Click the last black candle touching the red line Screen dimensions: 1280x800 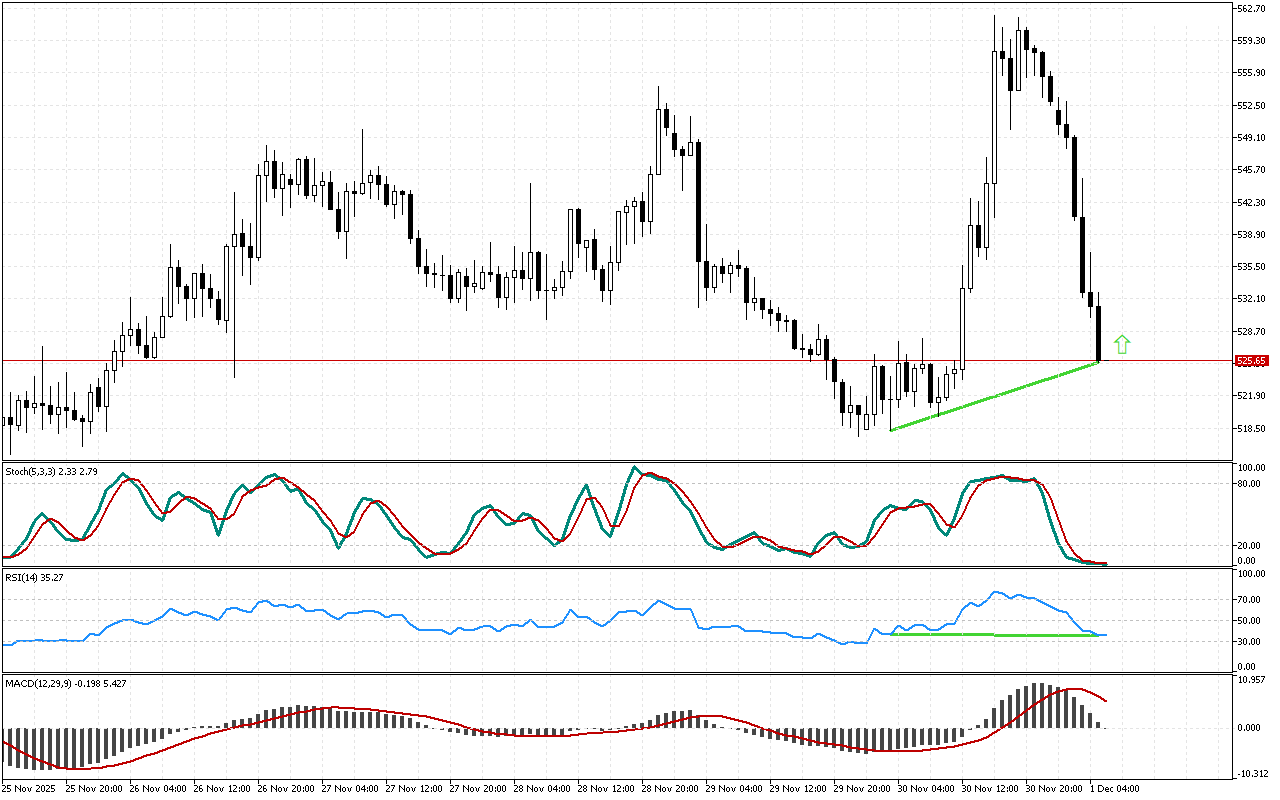click(1098, 333)
